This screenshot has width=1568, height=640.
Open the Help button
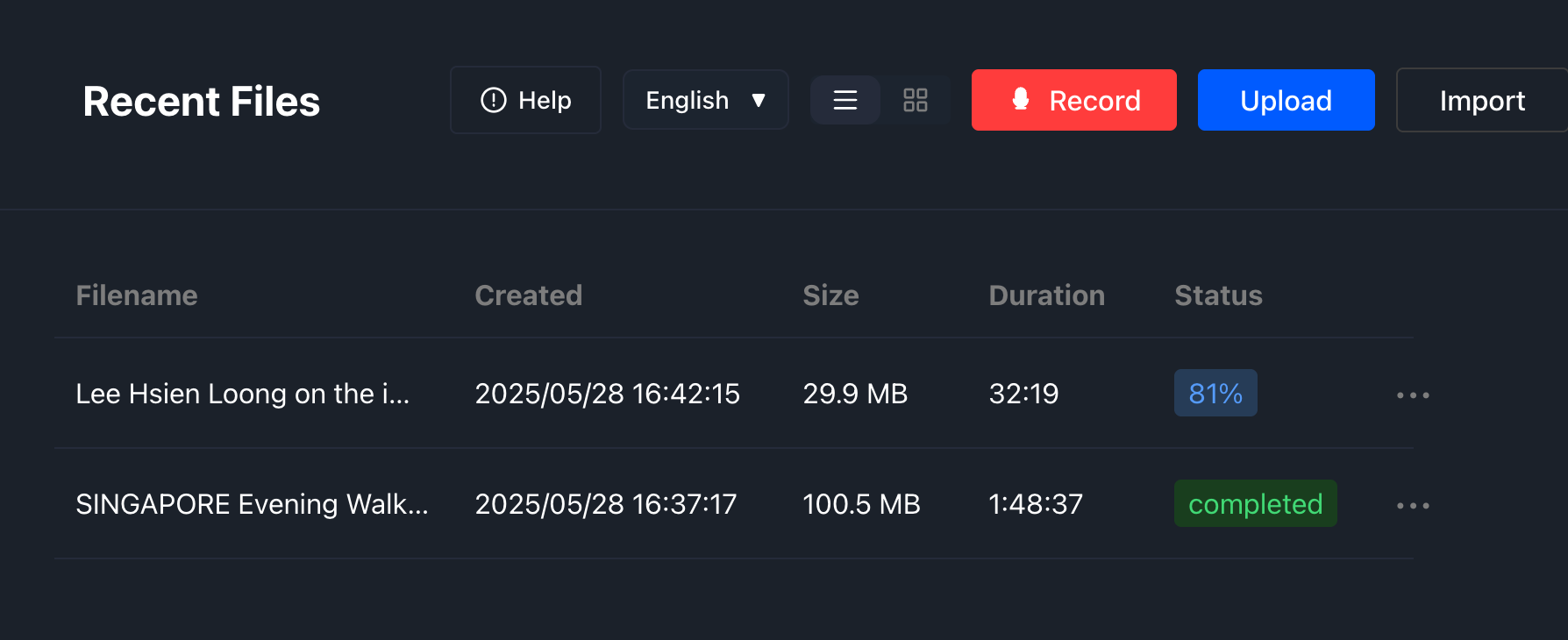[525, 100]
